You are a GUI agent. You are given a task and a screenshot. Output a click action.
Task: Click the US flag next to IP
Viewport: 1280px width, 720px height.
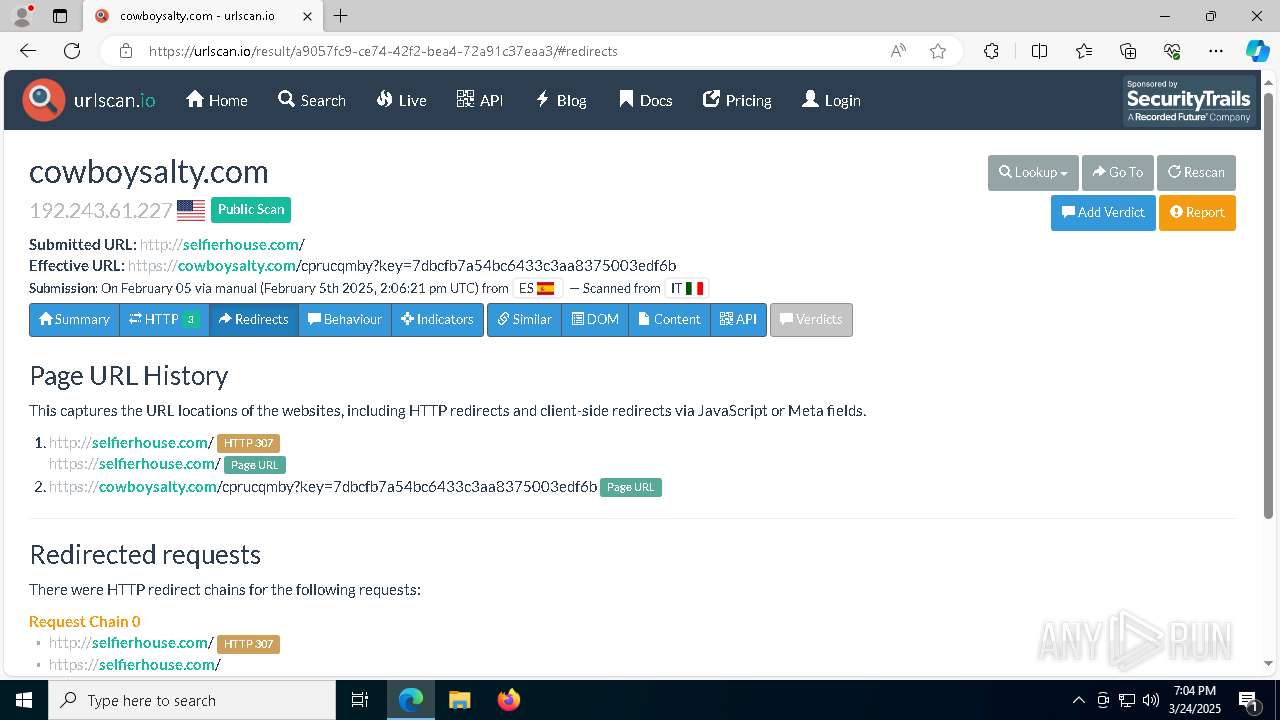coord(191,210)
